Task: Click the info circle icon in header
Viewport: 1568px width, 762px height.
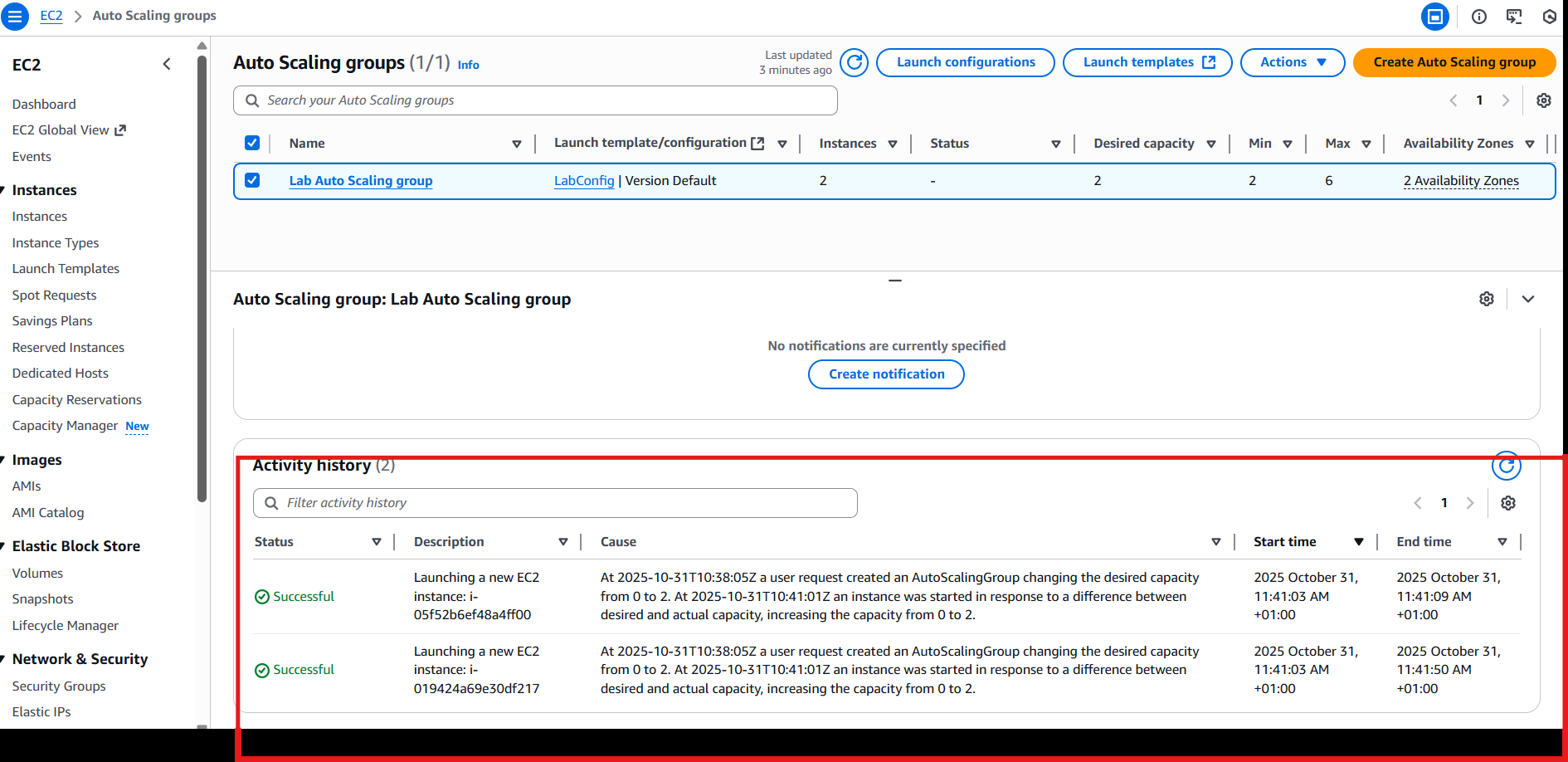Action: (1479, 17)
